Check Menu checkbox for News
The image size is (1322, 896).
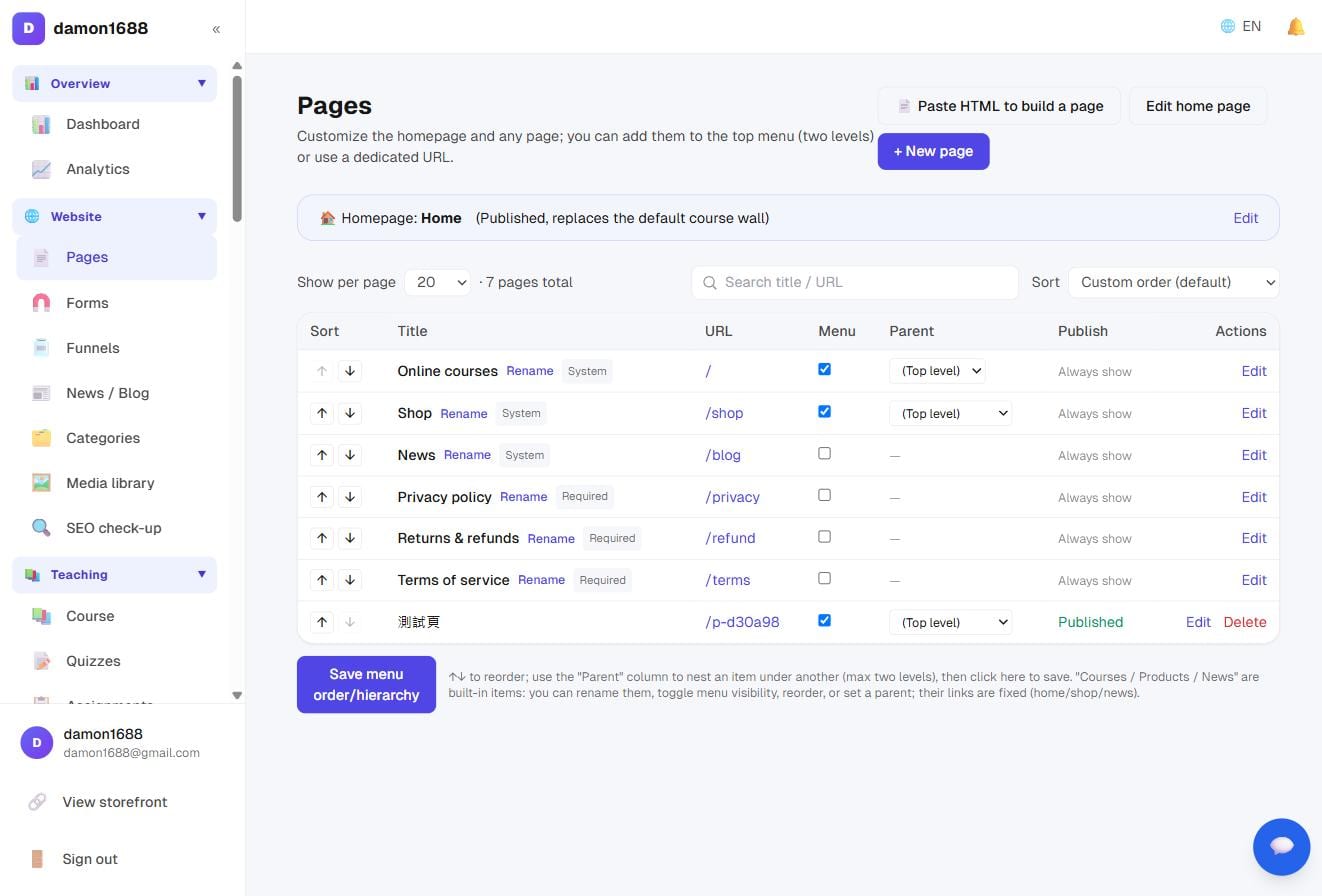824,453
